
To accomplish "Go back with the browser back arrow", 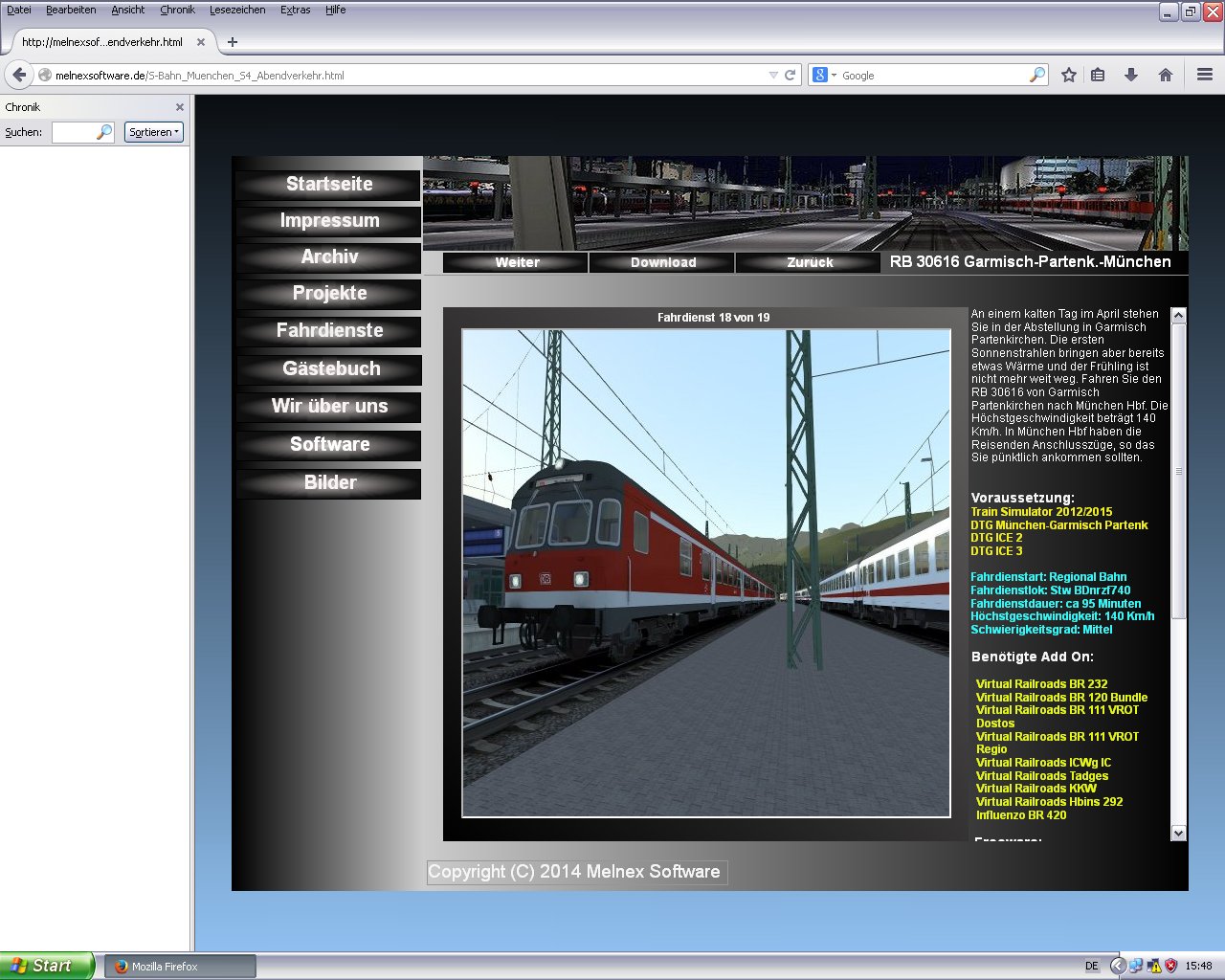I will coord(19,75).
